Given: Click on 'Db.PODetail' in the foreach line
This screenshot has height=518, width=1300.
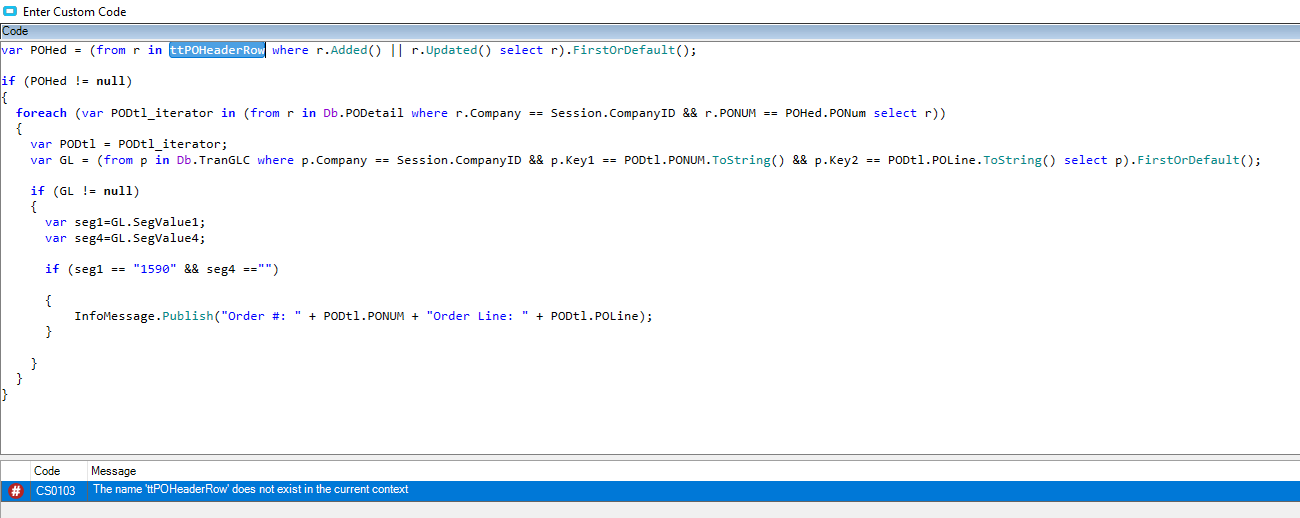Looking at the screenshot, I should [x=363, y=113].
